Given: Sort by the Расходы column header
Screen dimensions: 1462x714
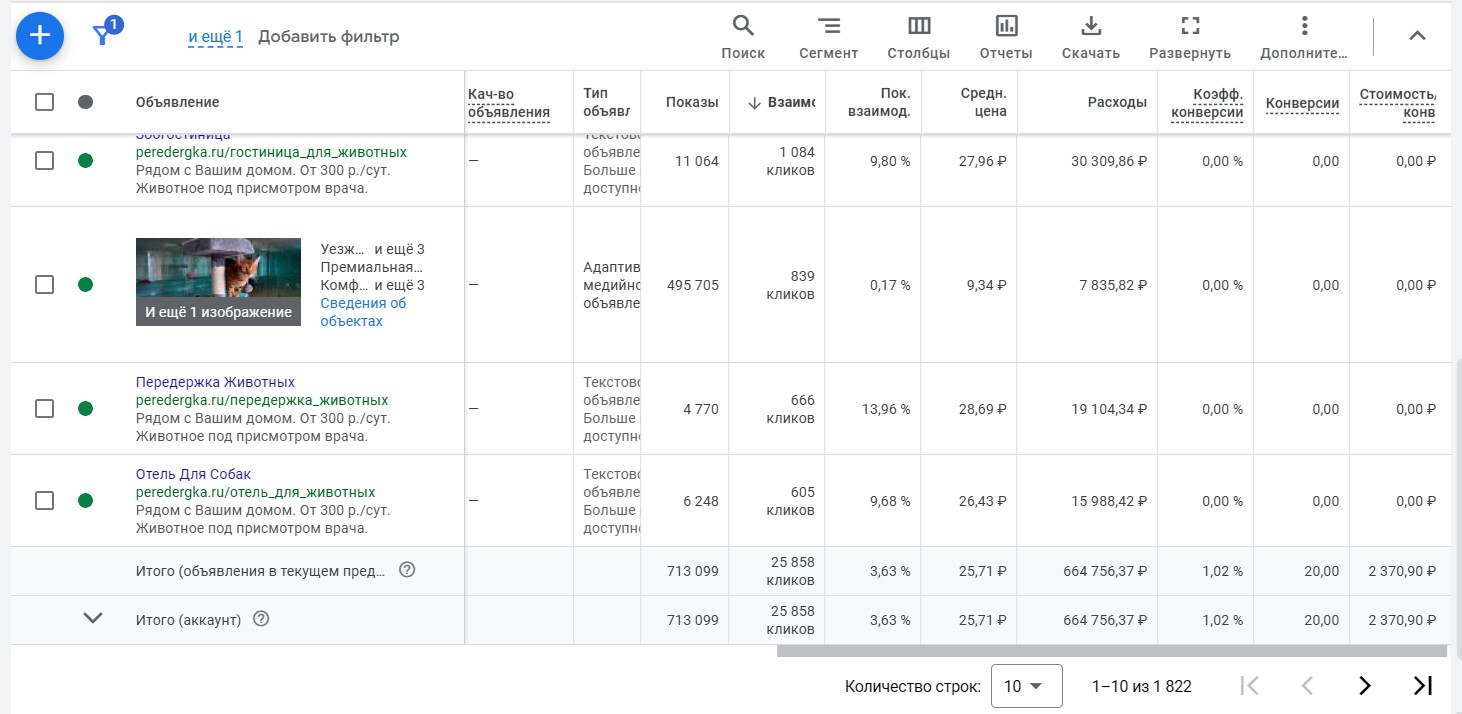Looking at the screenshot, I should (1117, 102).
